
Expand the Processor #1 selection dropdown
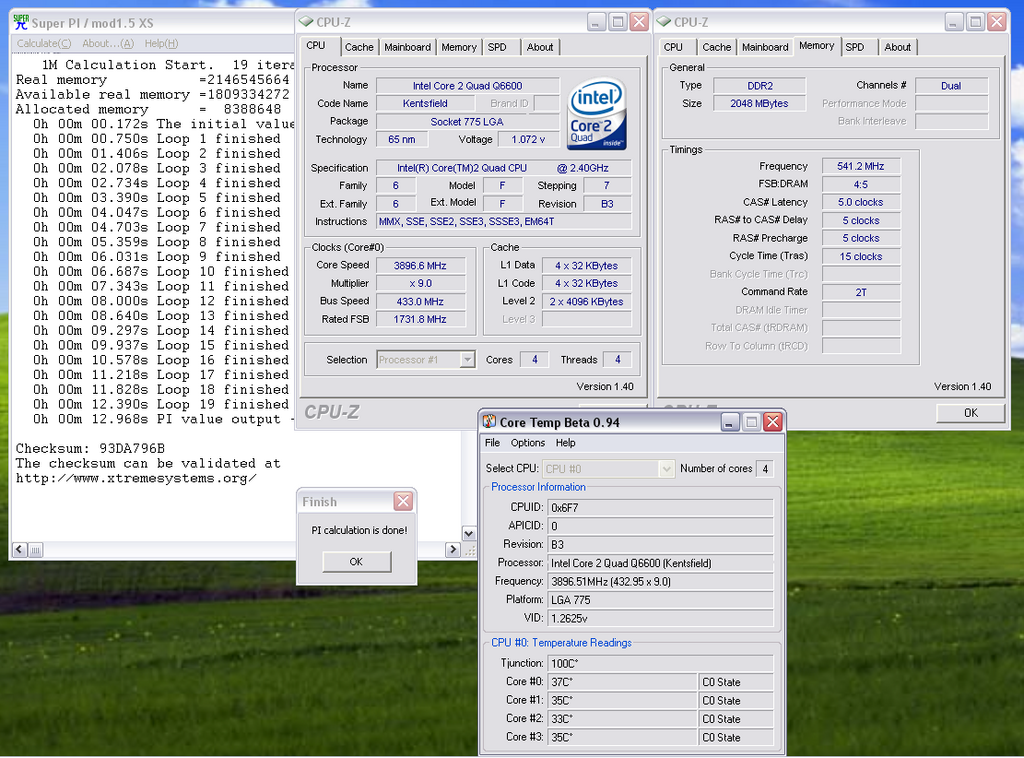point(467,360)
